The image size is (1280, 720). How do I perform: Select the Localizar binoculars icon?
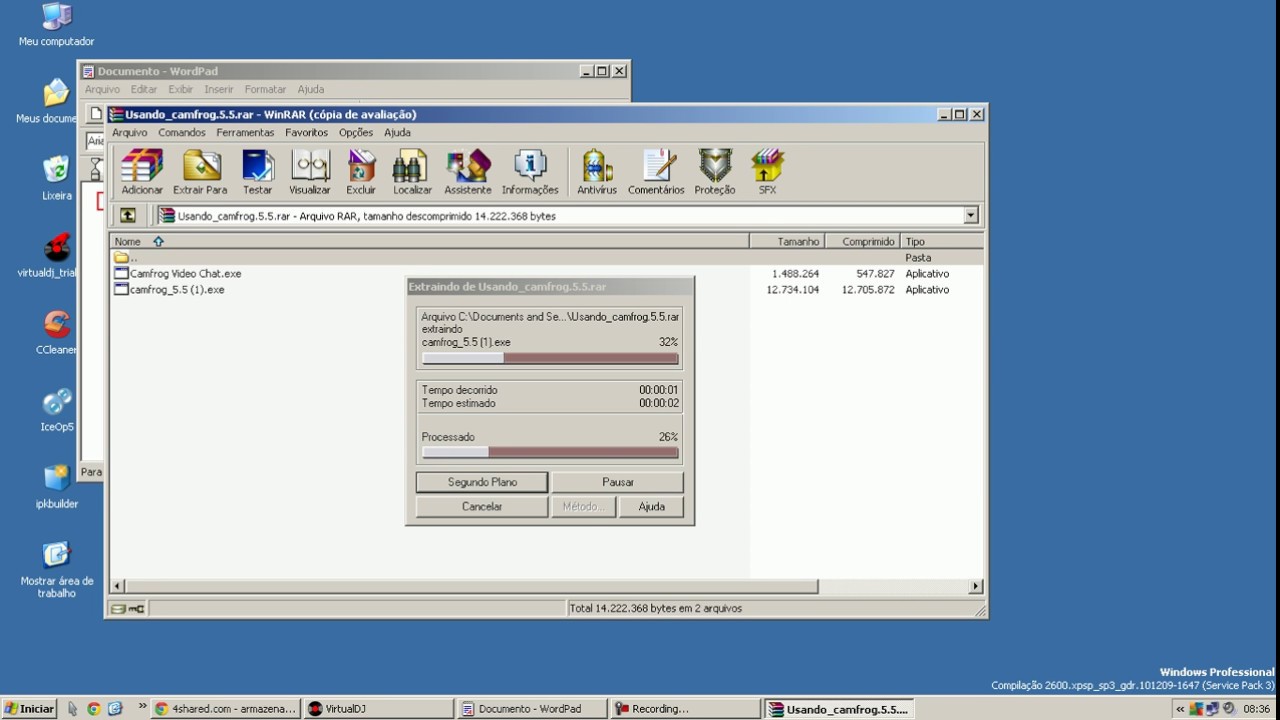(x=412, y=172)
